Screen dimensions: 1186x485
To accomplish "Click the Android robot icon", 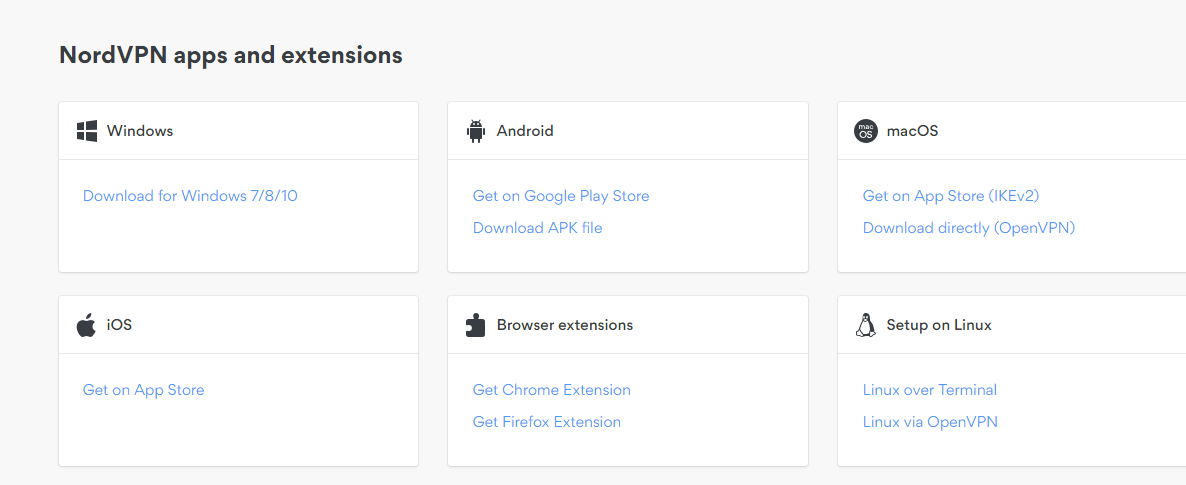I will (x=476, y=131).
